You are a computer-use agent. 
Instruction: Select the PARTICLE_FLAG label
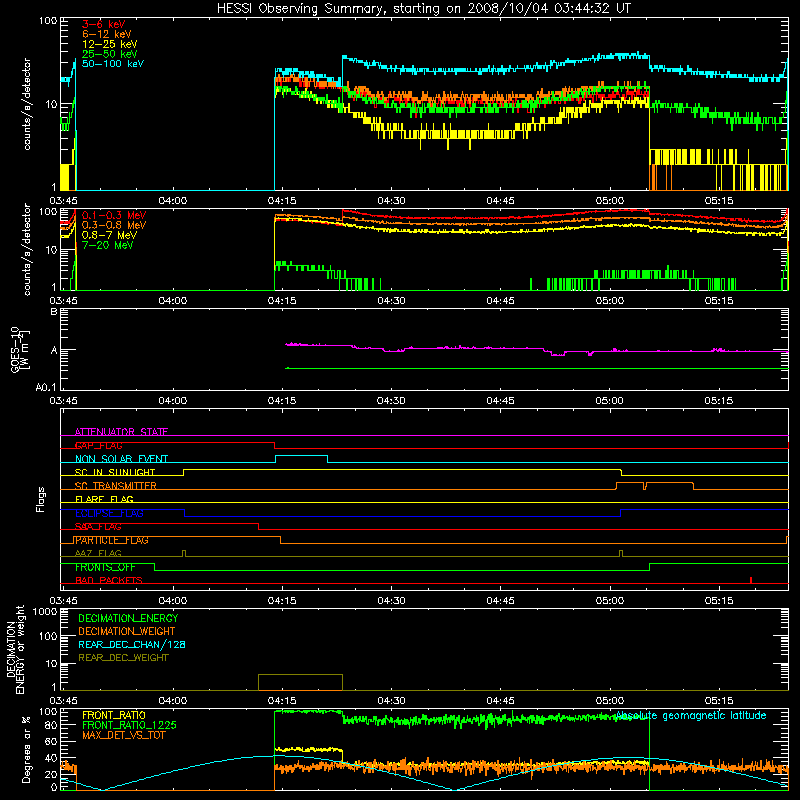(112, 540)
